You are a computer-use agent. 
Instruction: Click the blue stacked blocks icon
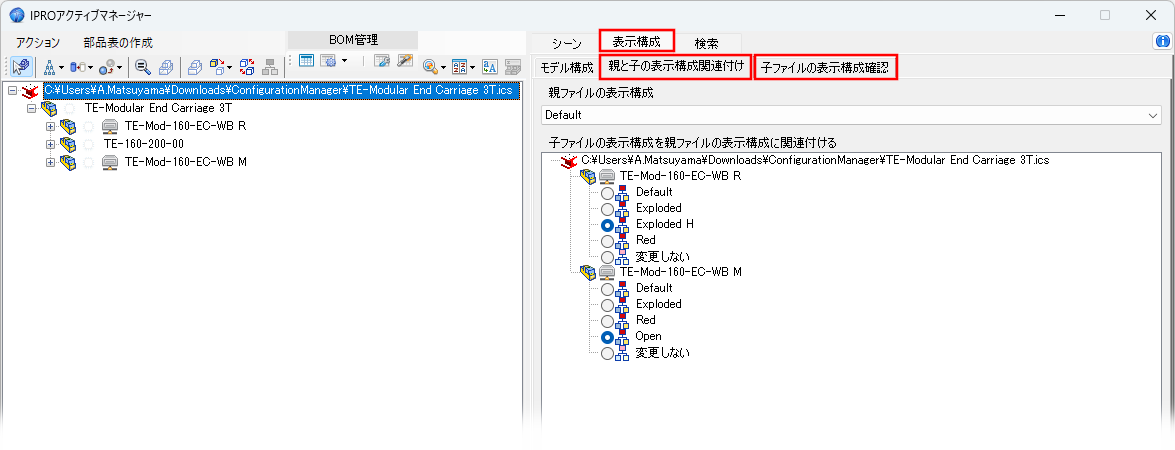[x=195, y=67]
